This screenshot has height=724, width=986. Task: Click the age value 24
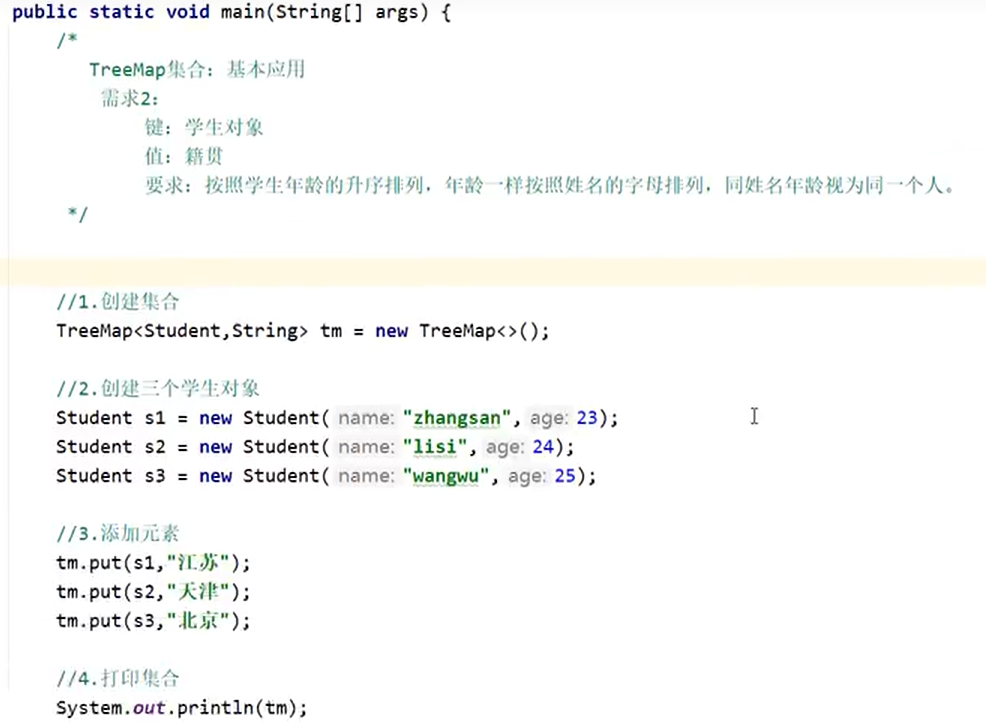click(543, 447)
